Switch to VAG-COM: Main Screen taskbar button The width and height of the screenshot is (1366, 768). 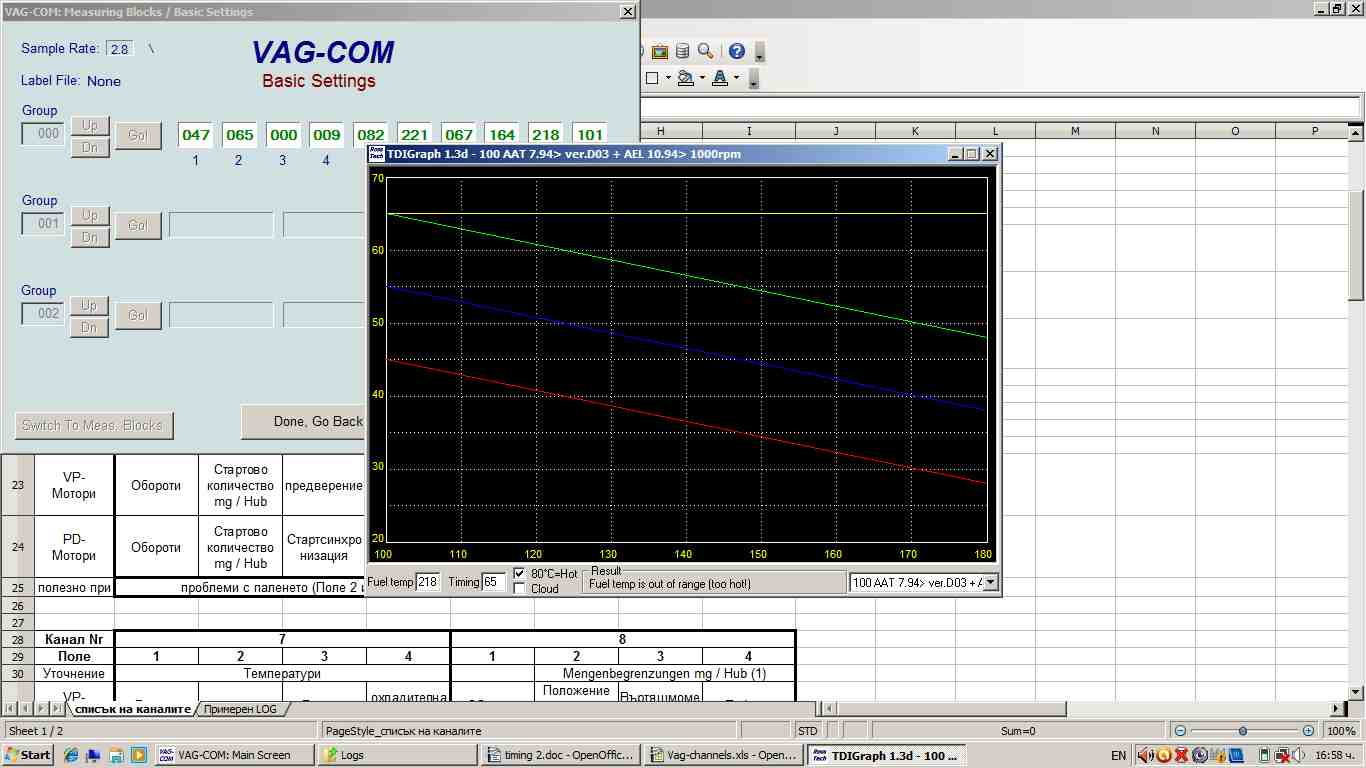(x=234, y=755)
